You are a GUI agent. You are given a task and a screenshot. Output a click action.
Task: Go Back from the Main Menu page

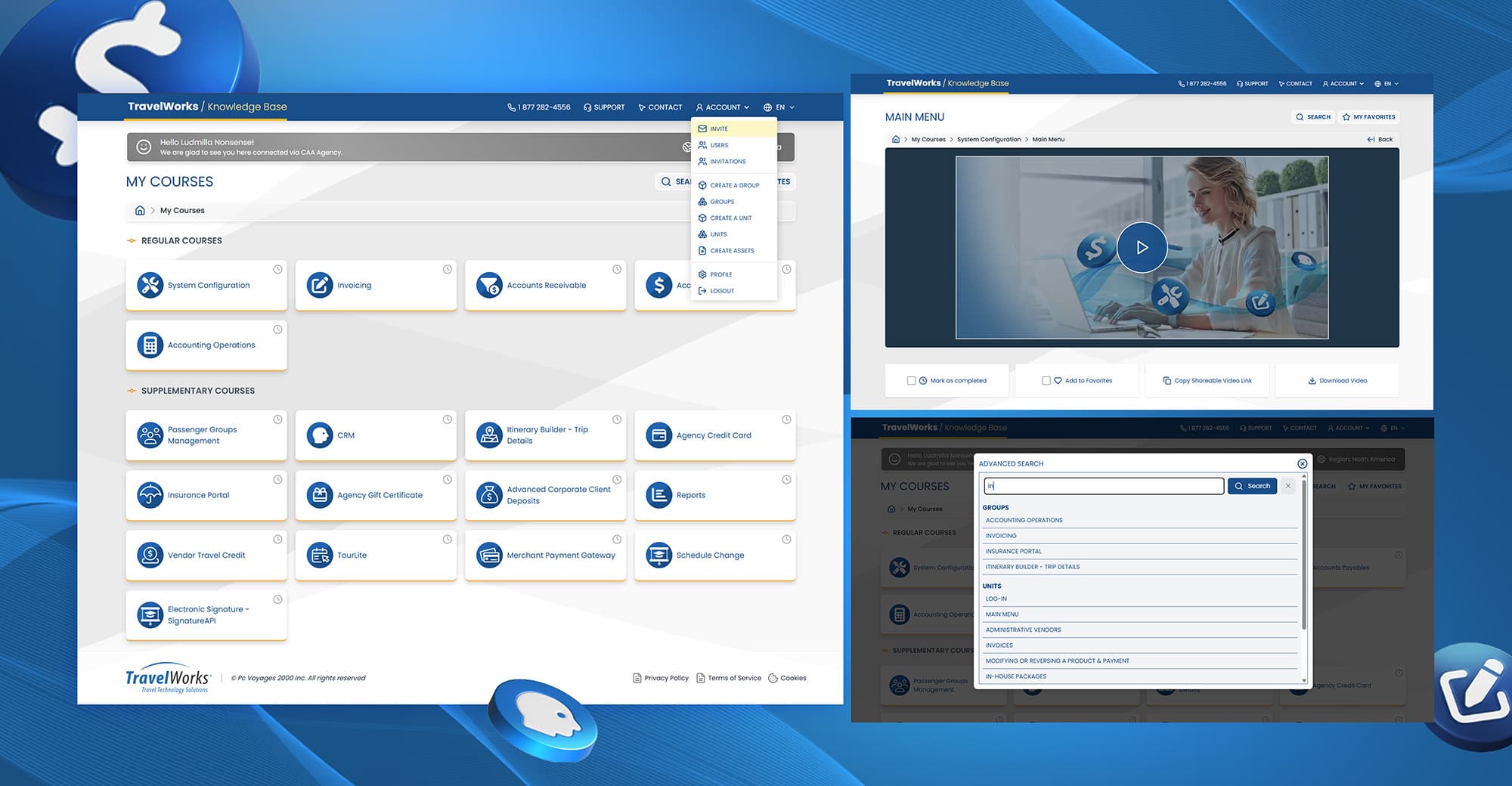coord(1380,139)
